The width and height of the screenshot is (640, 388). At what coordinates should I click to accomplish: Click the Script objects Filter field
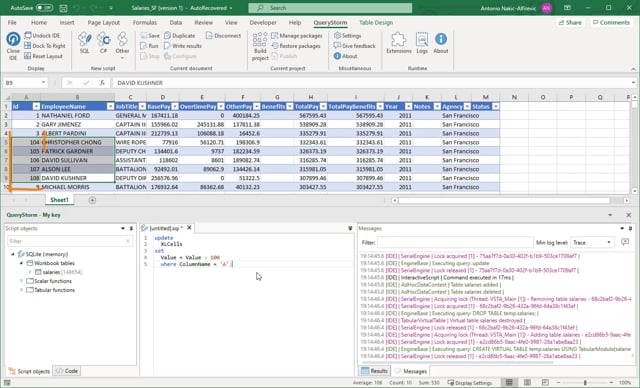[x=69, y=241]
